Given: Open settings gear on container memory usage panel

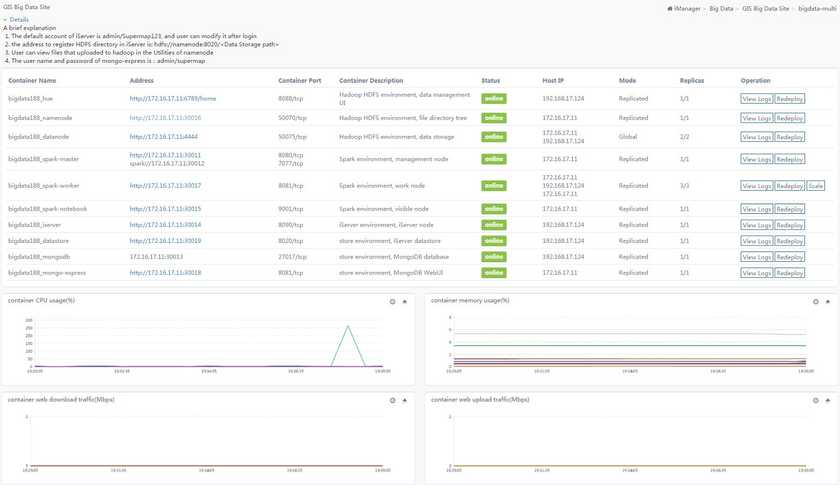Looking at the screenshot, I should [815, 302].
